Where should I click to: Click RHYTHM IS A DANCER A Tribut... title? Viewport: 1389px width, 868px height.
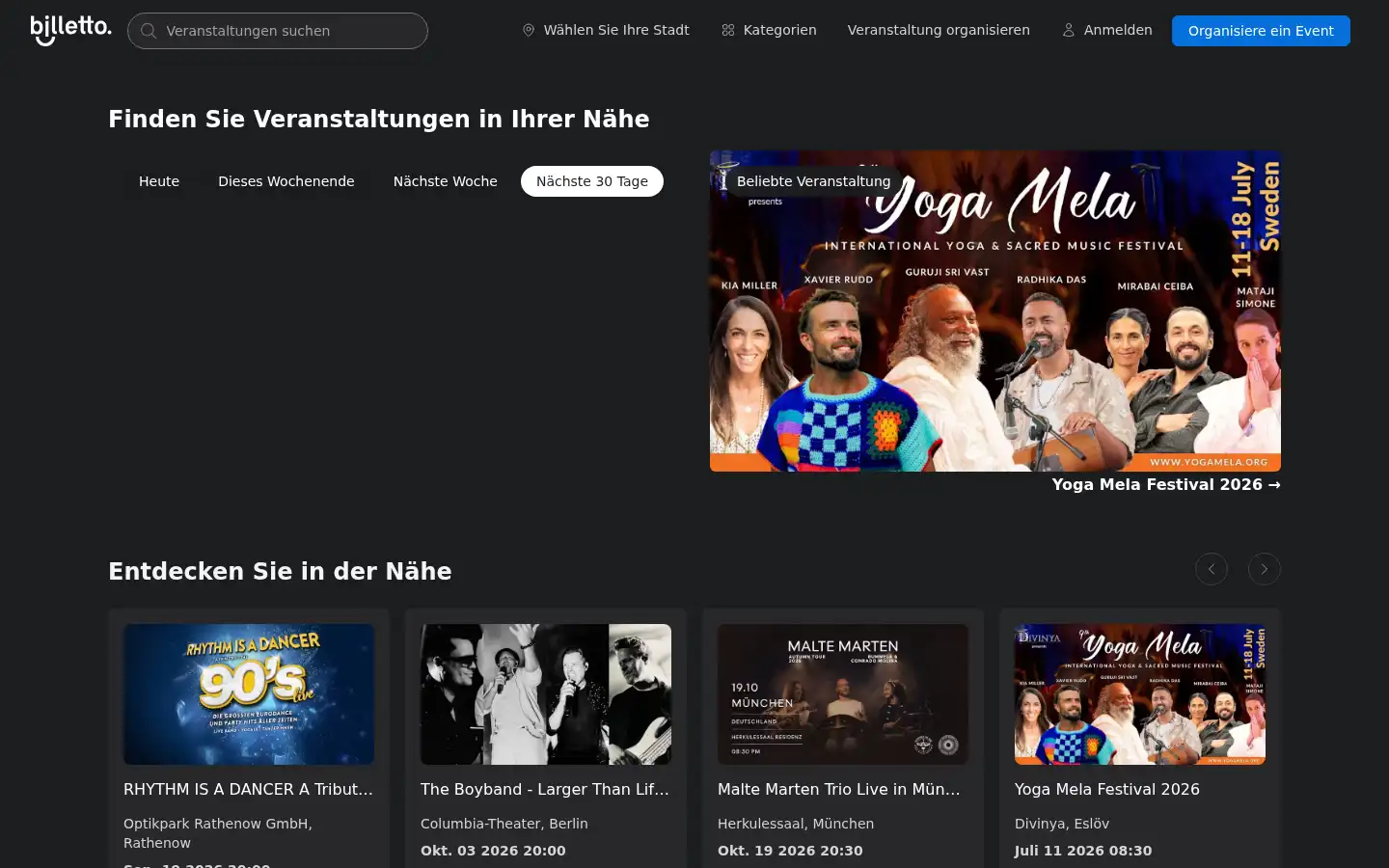point(248,789)
